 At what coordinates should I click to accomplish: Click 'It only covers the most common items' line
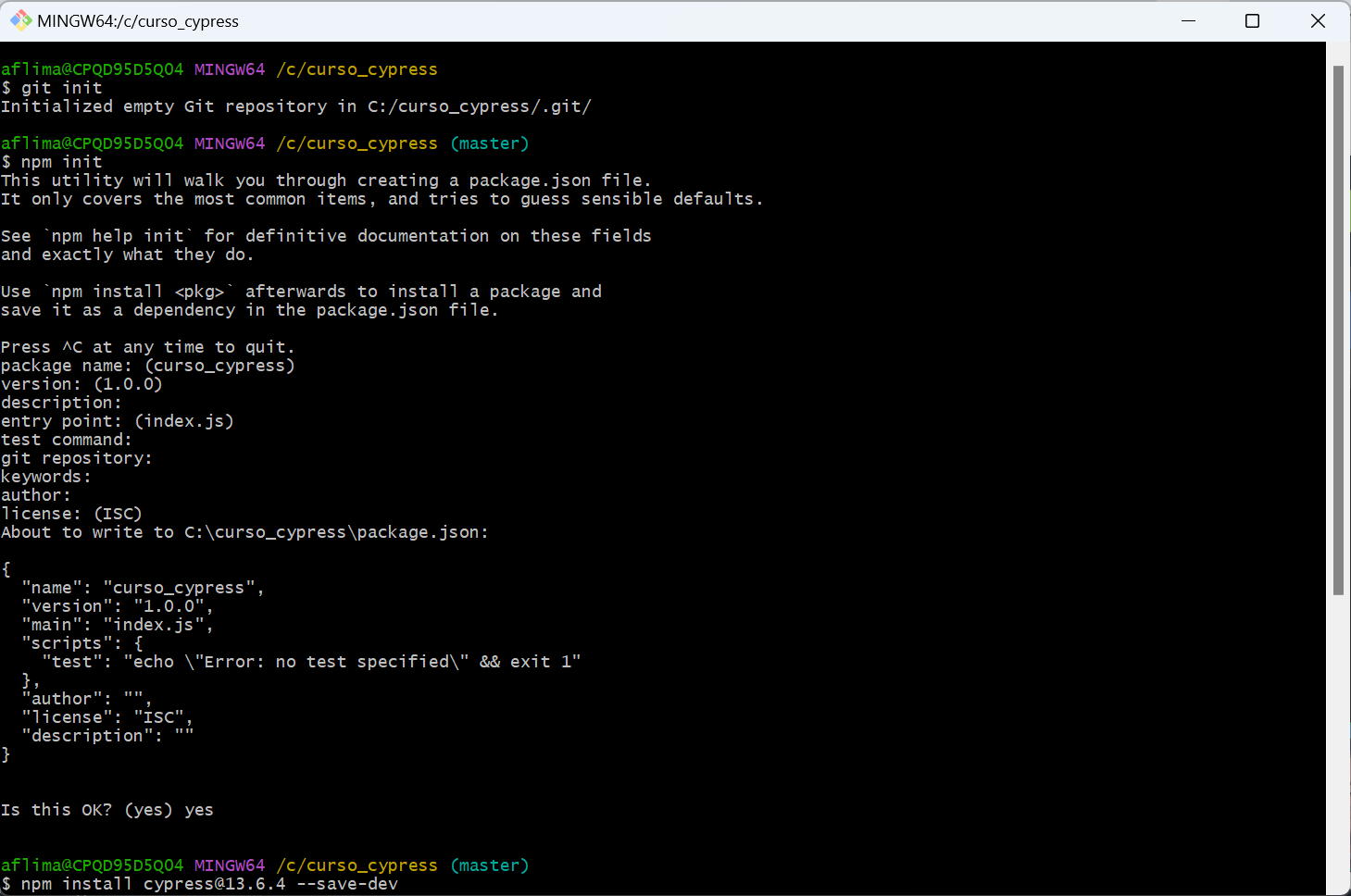(382, 199)
